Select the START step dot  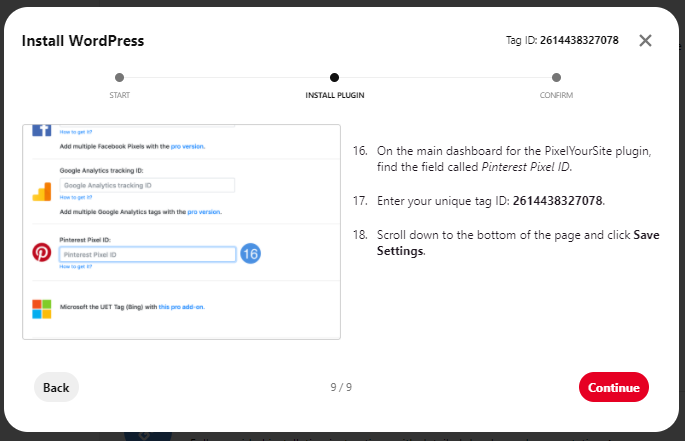pyautogui.click(x=119, y=77)
